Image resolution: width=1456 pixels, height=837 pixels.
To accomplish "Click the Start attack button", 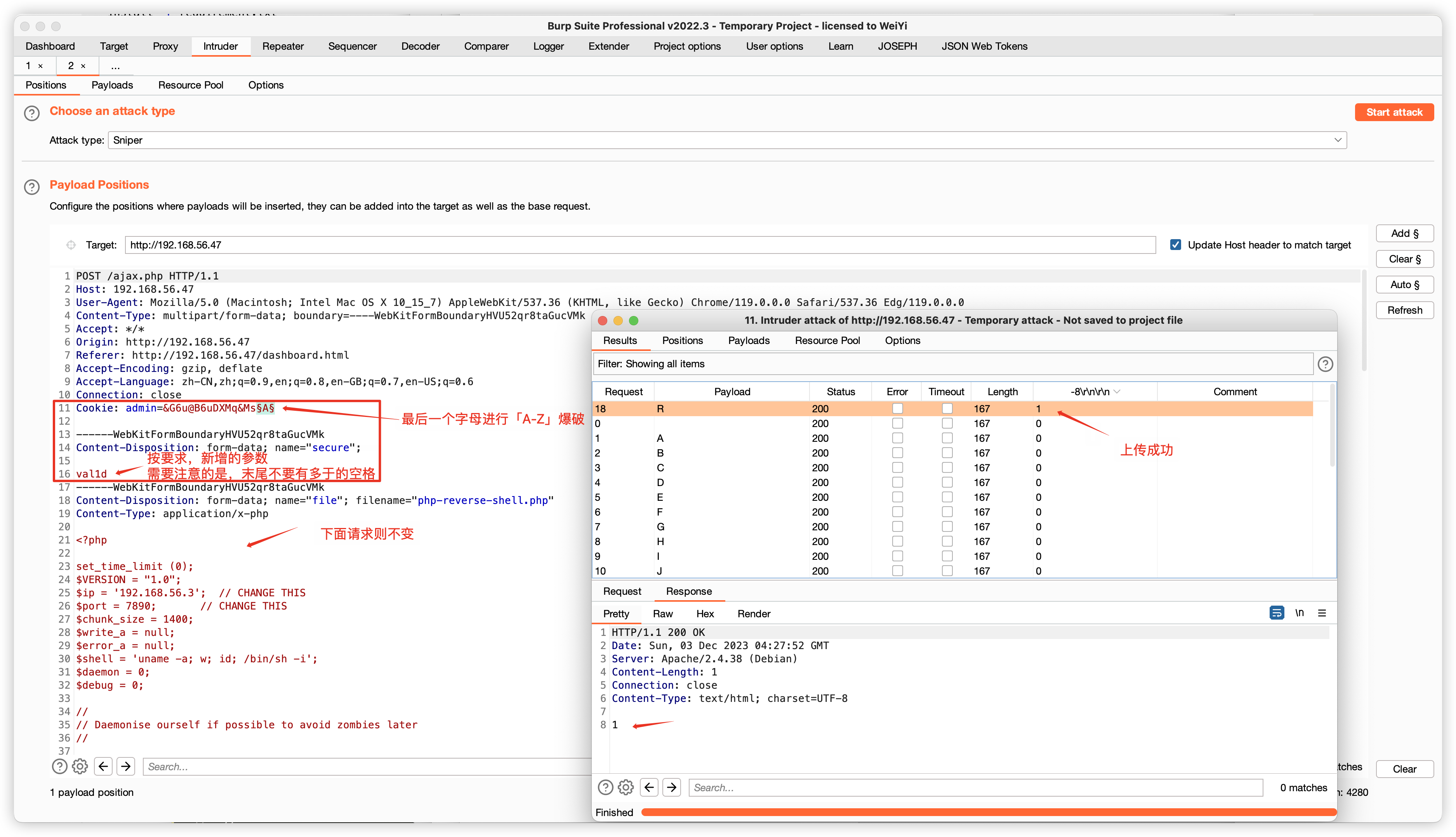I will click(x=1394, y=112).
